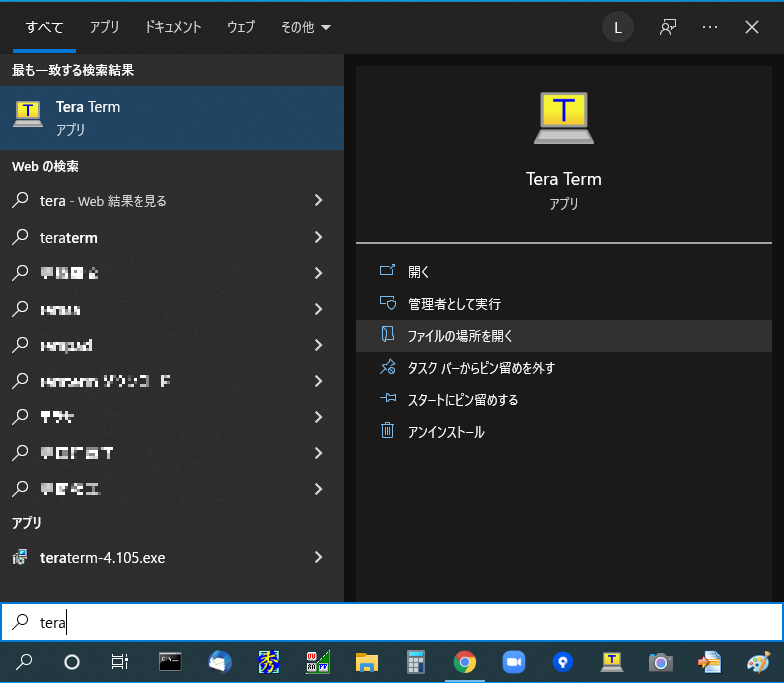Viewport: 784px width, 683px height.
Task: Click the magnifier icon in search box
Action: click(20, 622)
